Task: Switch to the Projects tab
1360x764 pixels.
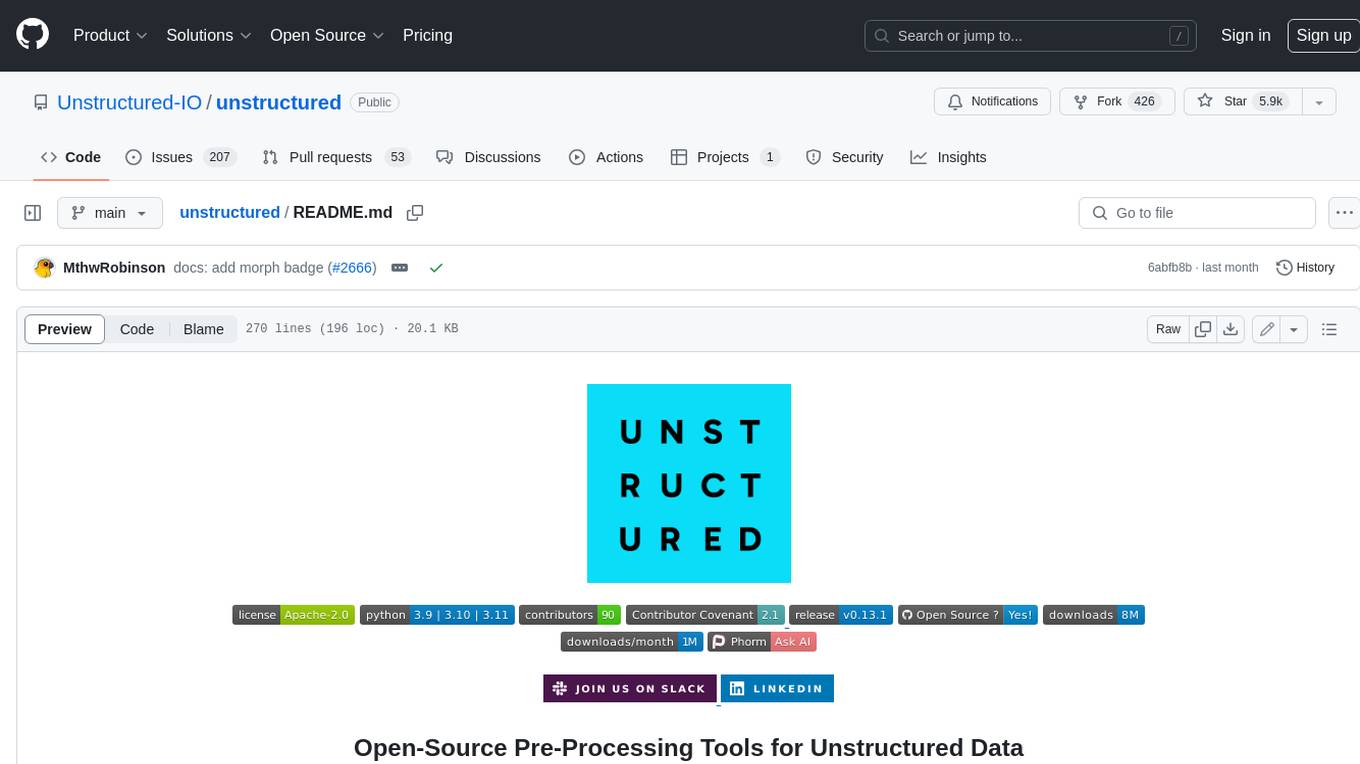Action: (x=725, y=157)
